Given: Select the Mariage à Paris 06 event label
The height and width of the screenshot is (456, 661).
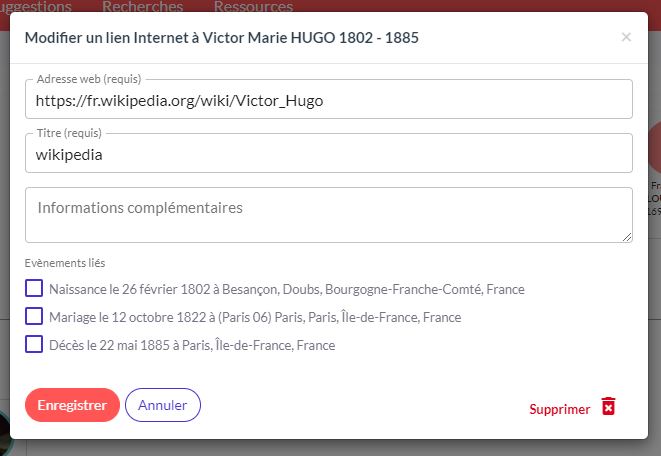Looking at the screenshot, I should [255, 317].
